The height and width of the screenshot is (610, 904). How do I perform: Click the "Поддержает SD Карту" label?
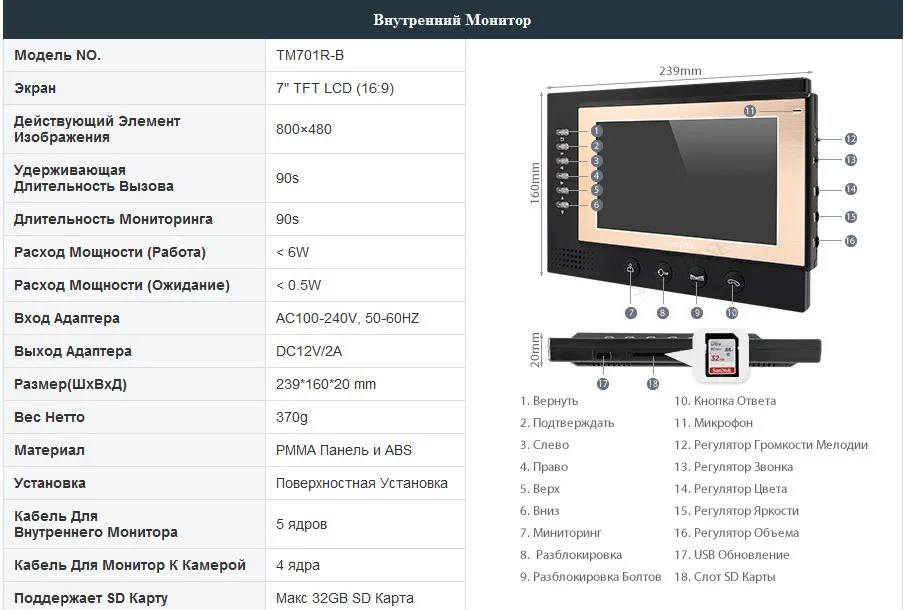[91, 598]
